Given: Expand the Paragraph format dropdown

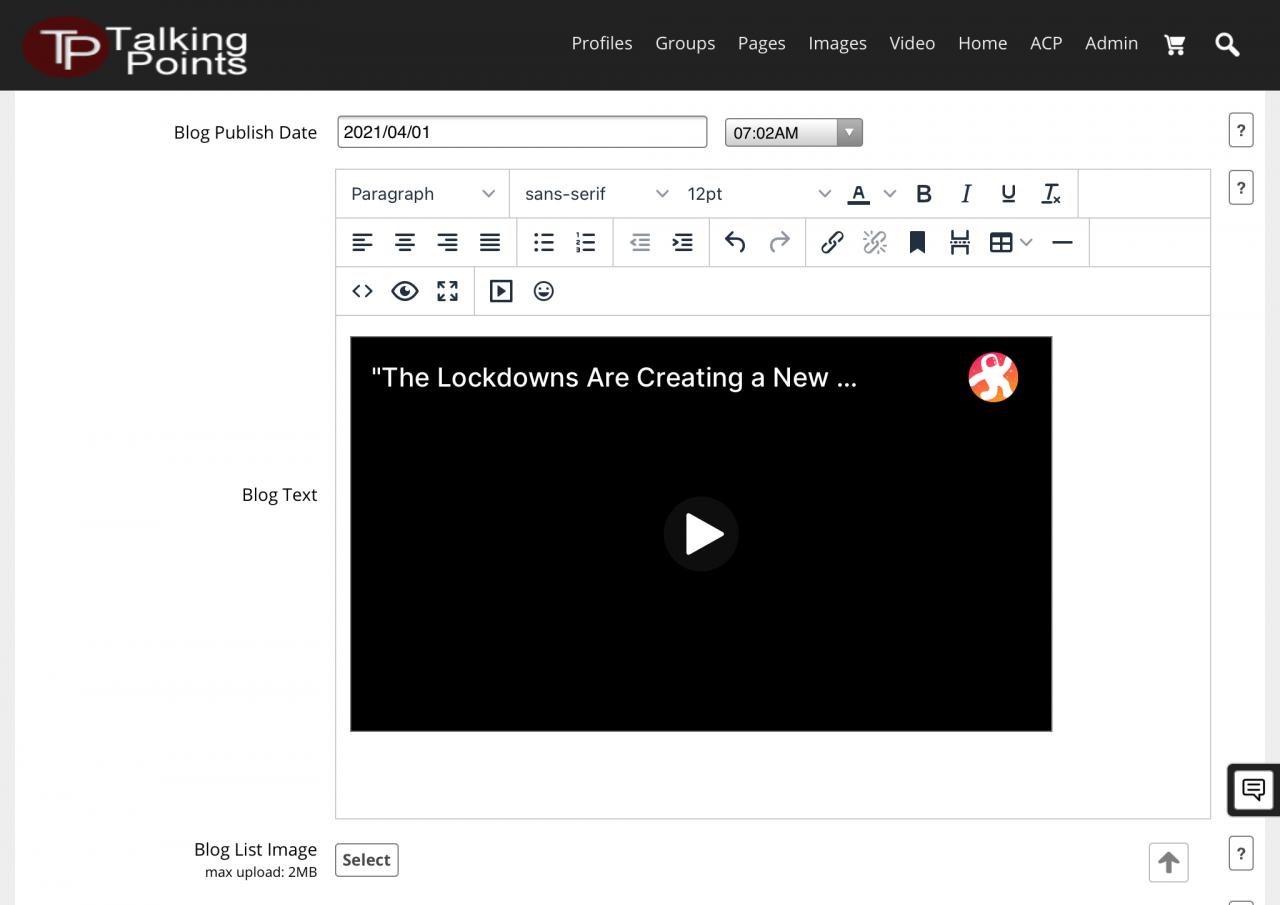Looking at the screenshot, I should click(x=422, y=194).
